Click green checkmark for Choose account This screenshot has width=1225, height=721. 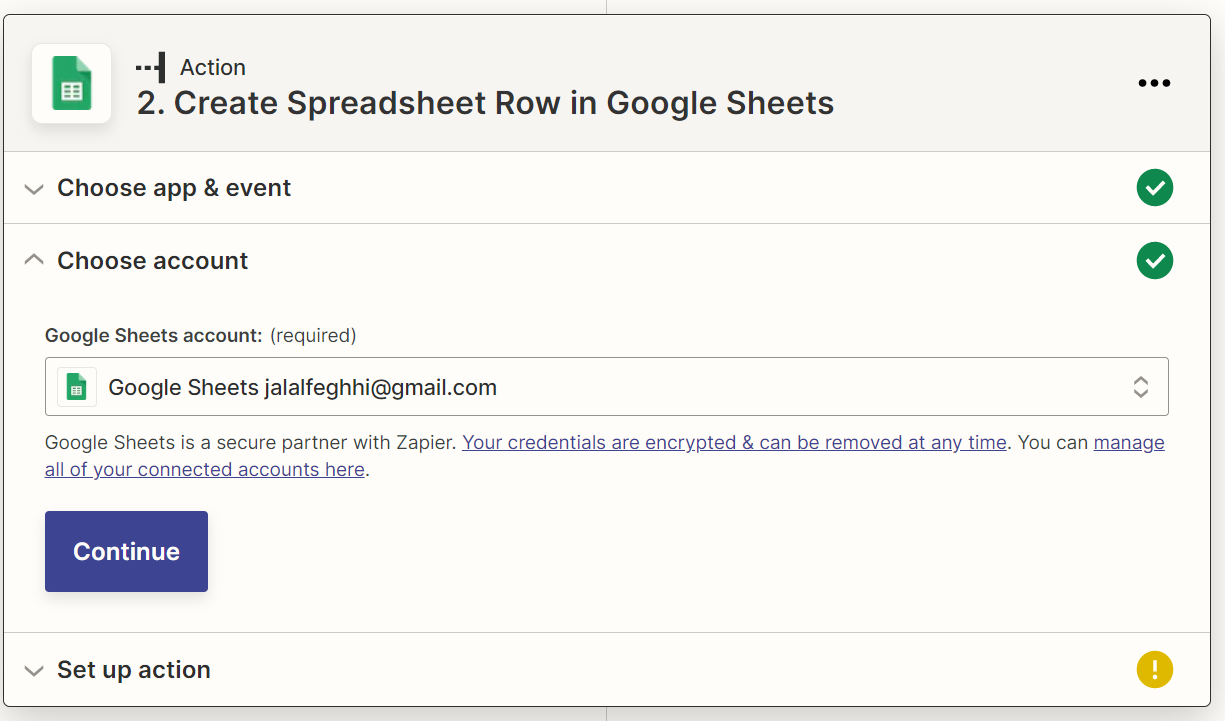[x=1155, y=261]
